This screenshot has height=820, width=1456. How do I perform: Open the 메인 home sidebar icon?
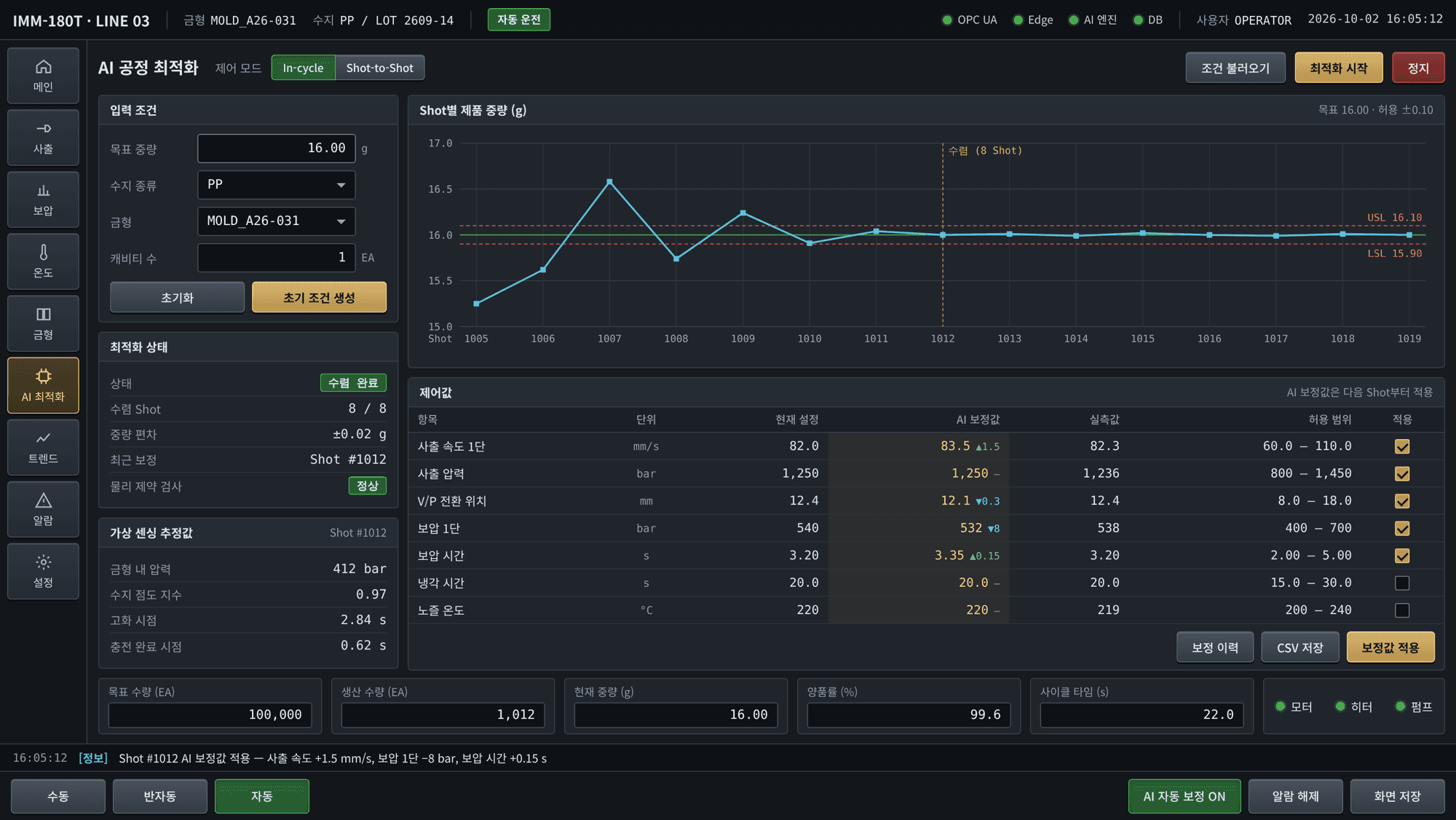click(x=43, y=76)
